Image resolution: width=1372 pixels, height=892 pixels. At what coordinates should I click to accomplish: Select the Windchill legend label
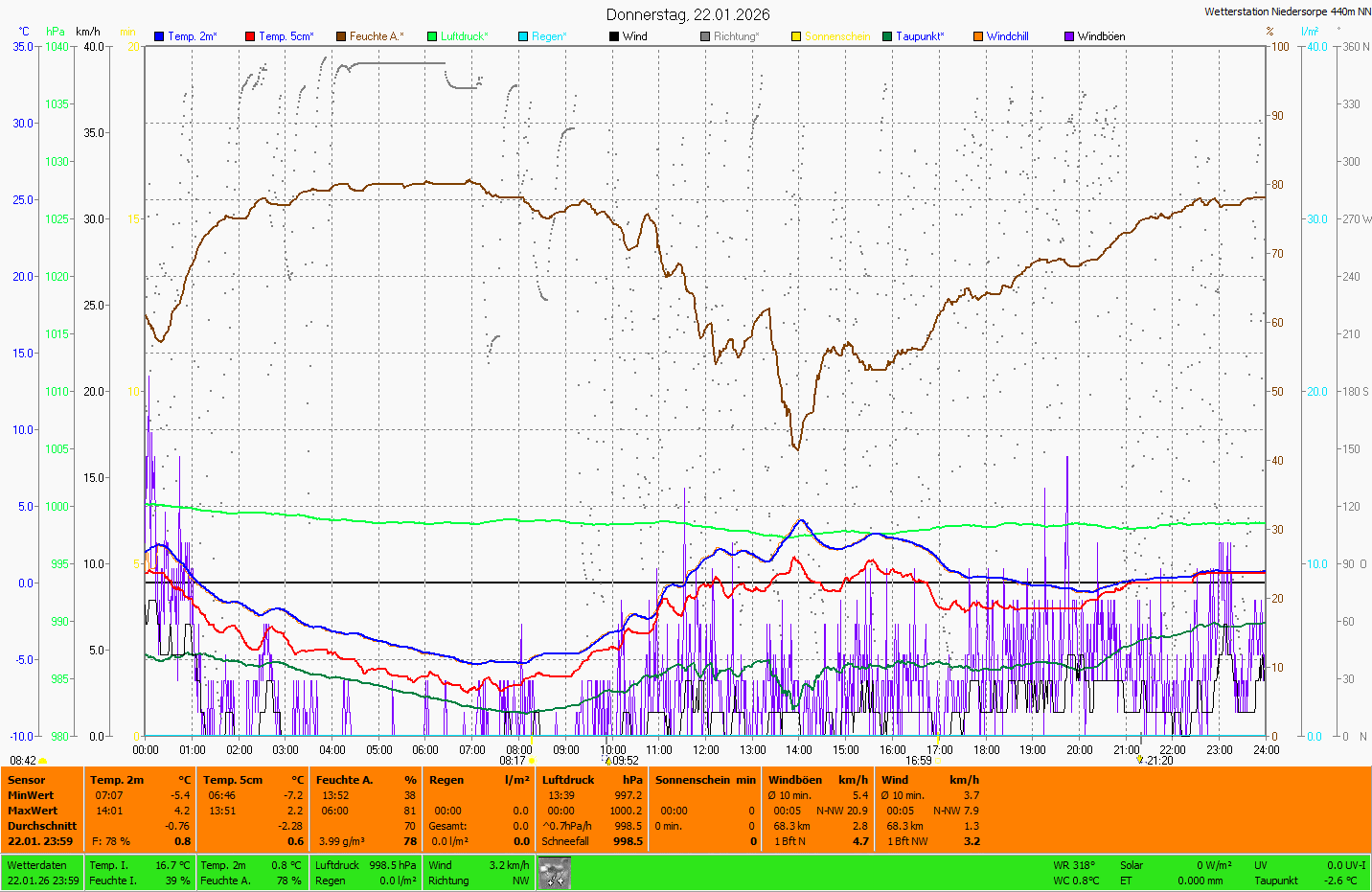(1007, 36)
